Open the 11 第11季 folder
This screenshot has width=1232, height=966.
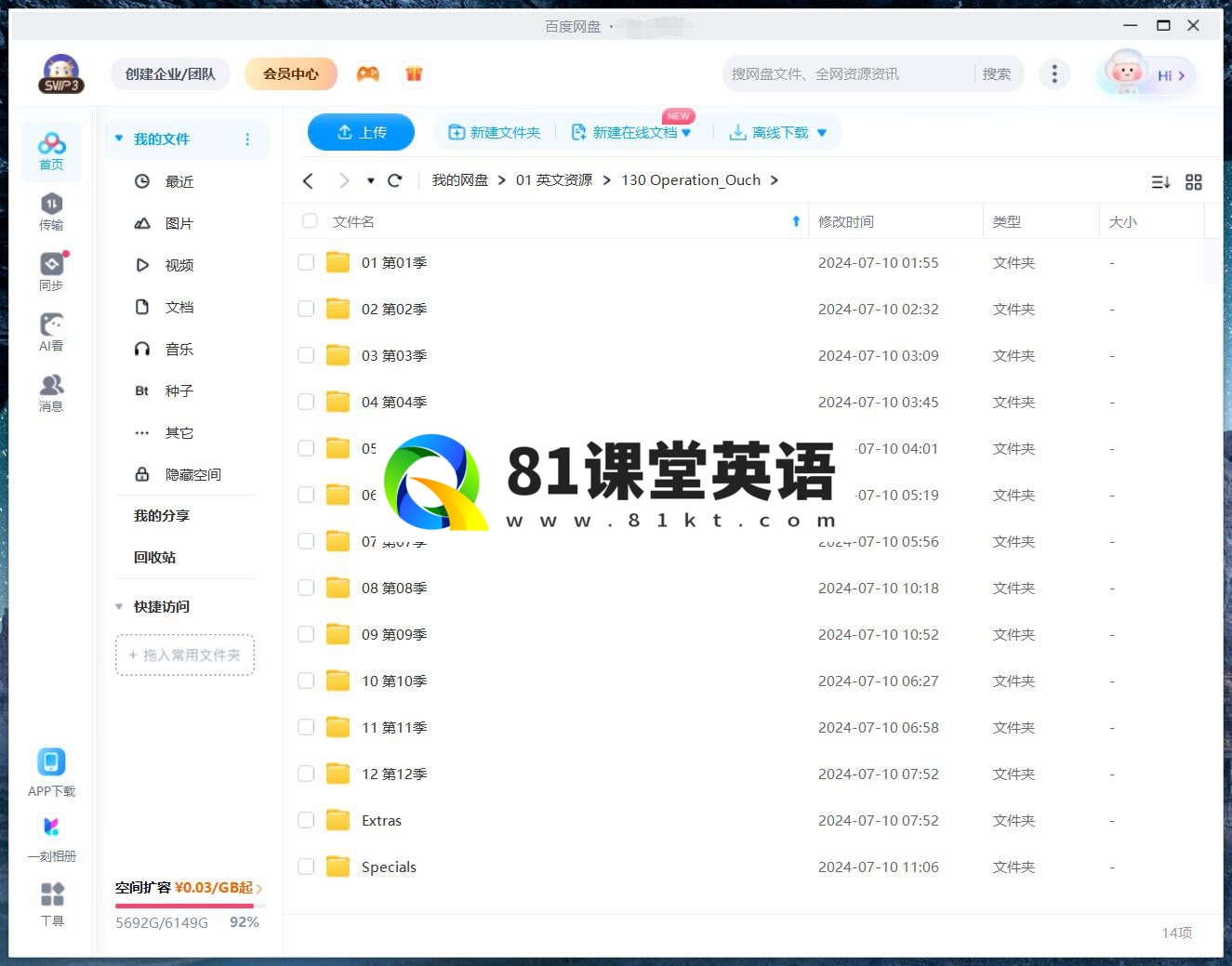point(394,727)
